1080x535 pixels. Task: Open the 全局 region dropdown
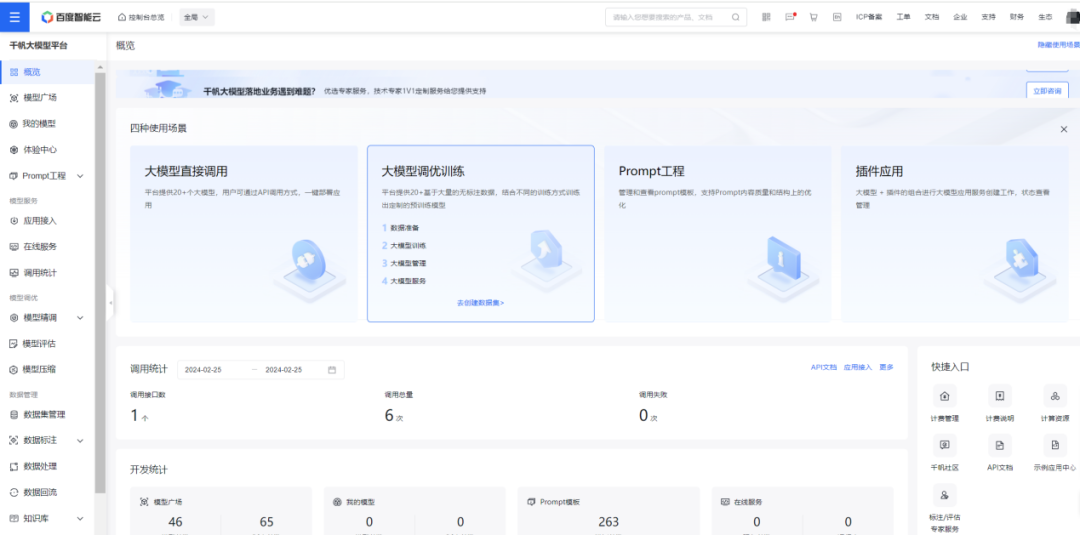point(197,17)
